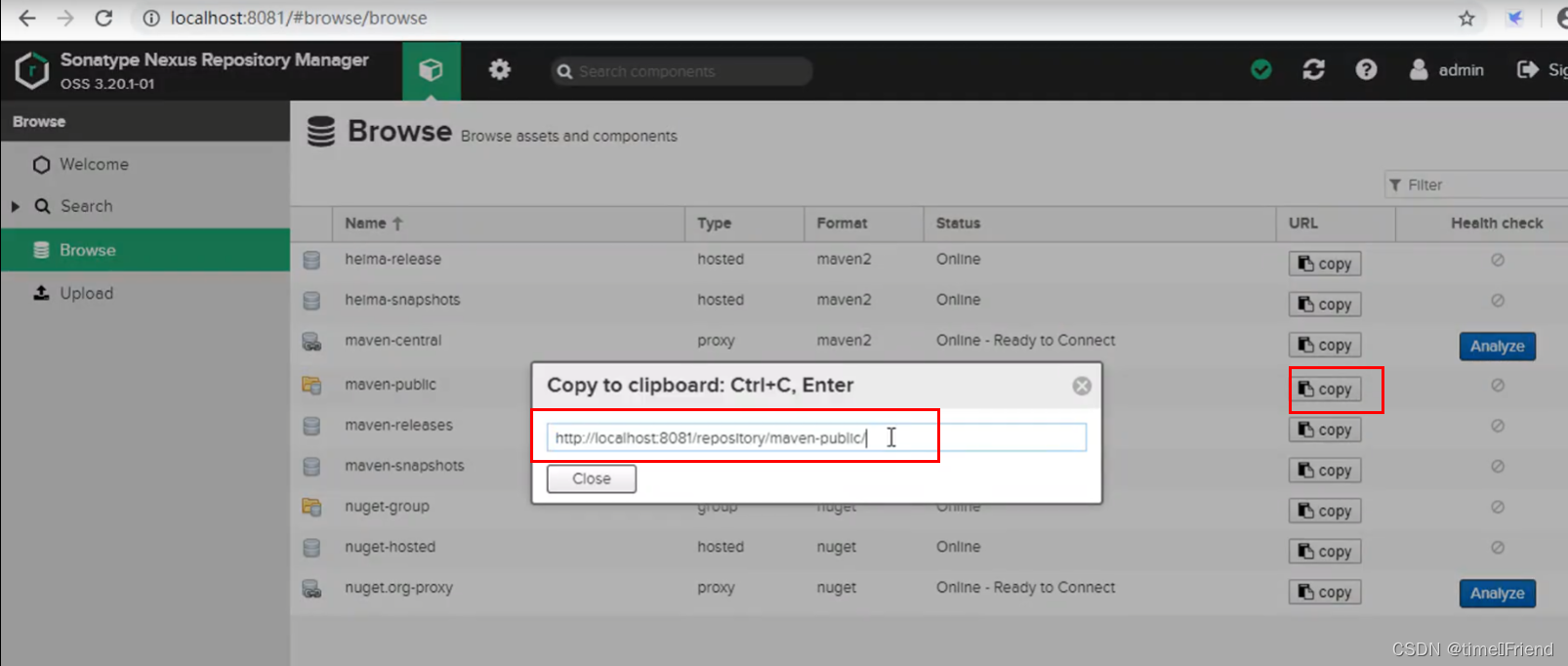Screen dimensions: 1568x666
Task: Copy URL for heima-release
Action: tap(1325, 264)
